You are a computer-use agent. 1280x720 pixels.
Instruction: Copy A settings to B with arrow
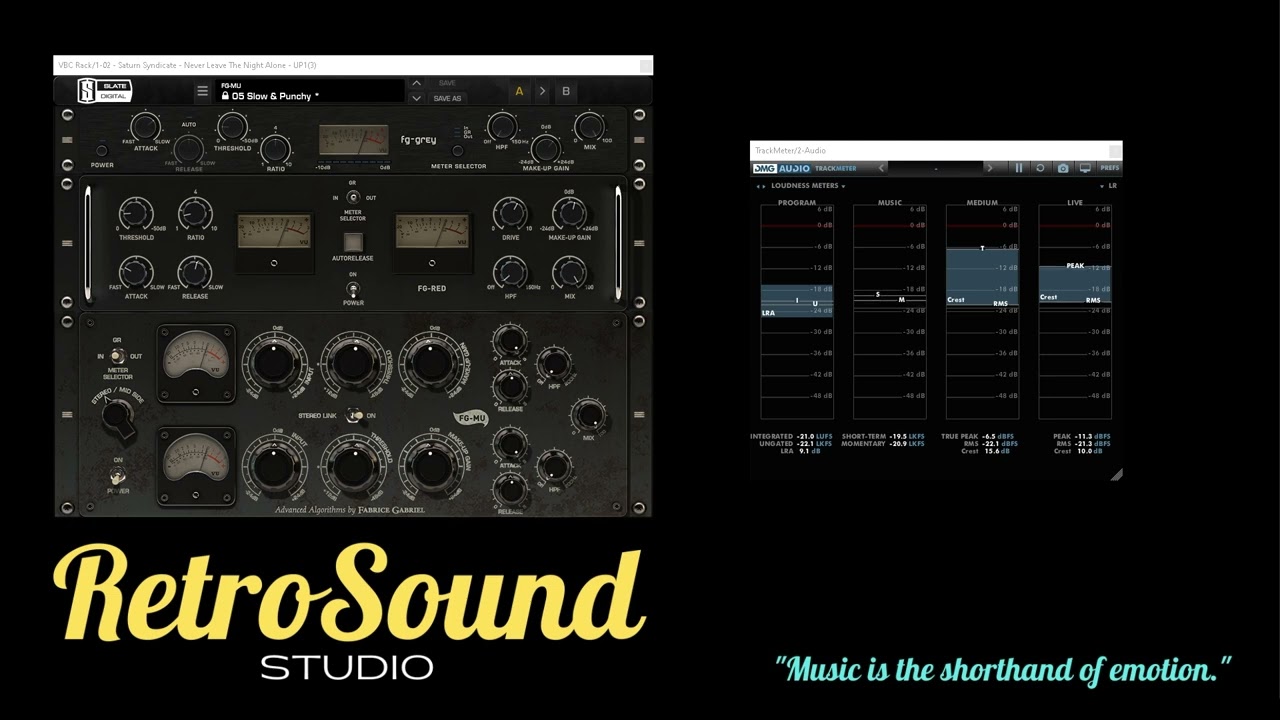(542, 91)
